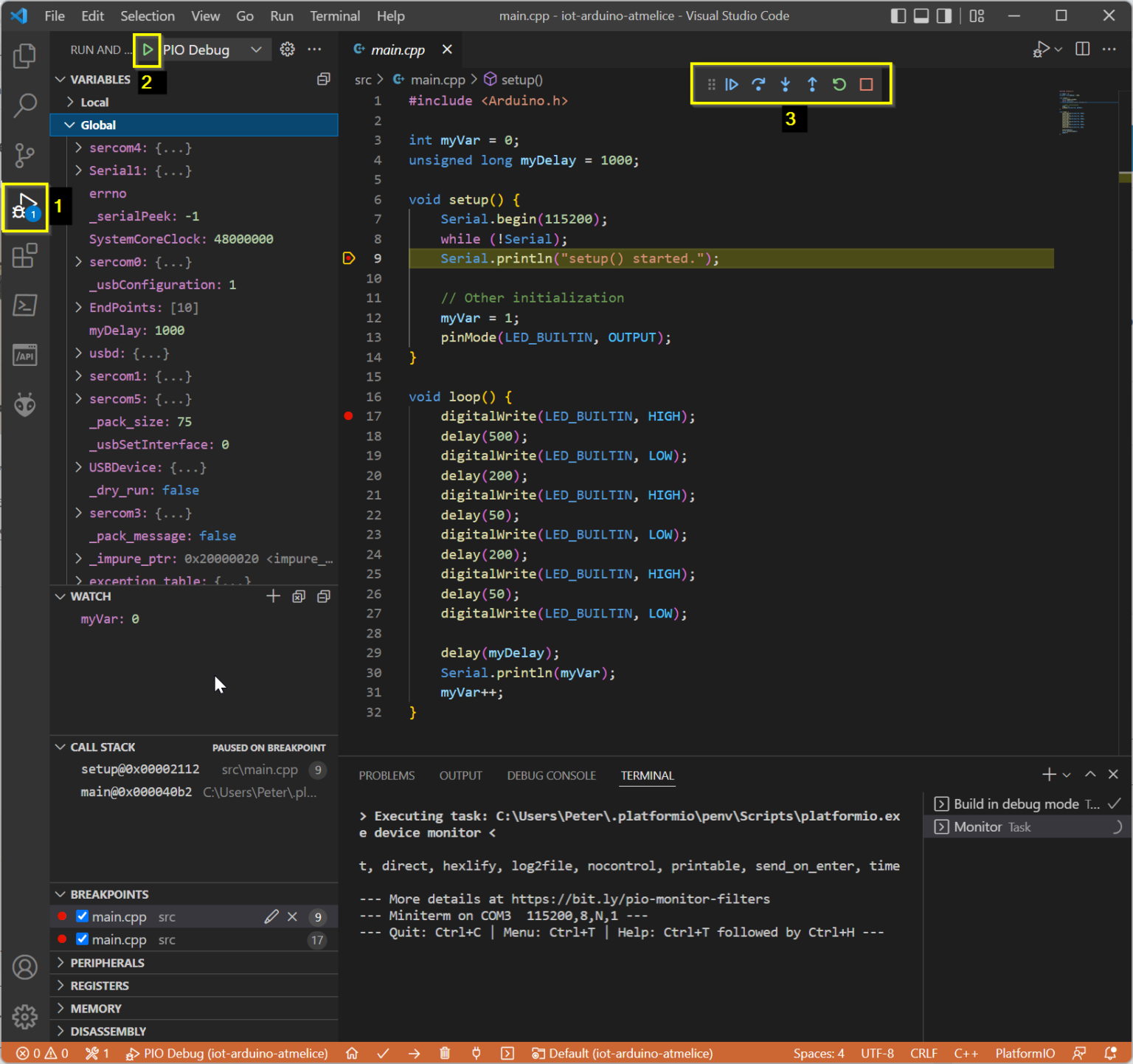Open the PlatformIO sidebar view
1133x1064 pixels.
click(25, 405)
